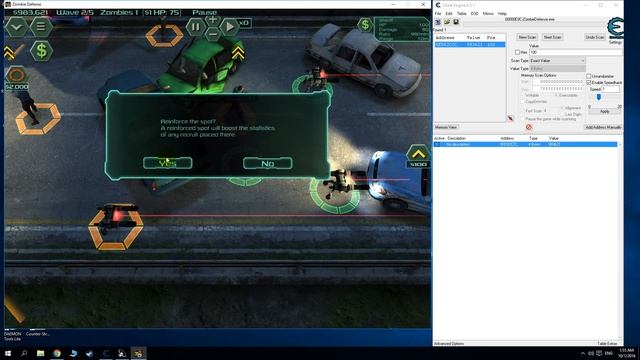Toggle the Executable checkbox

[x=557, y=95]
